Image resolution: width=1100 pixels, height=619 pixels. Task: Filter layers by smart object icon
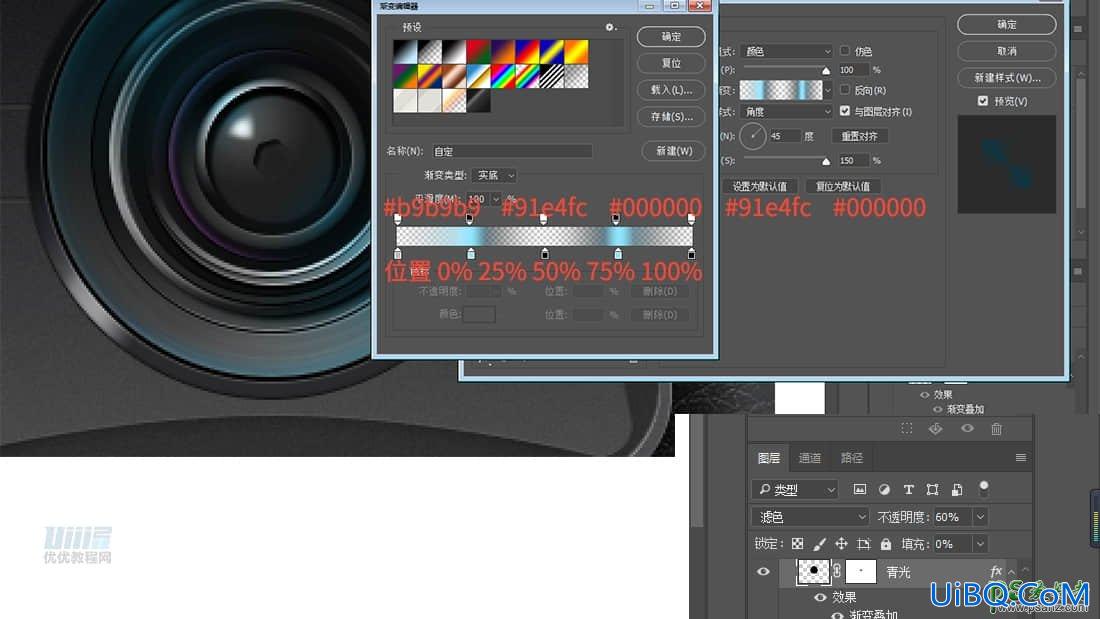957,489
